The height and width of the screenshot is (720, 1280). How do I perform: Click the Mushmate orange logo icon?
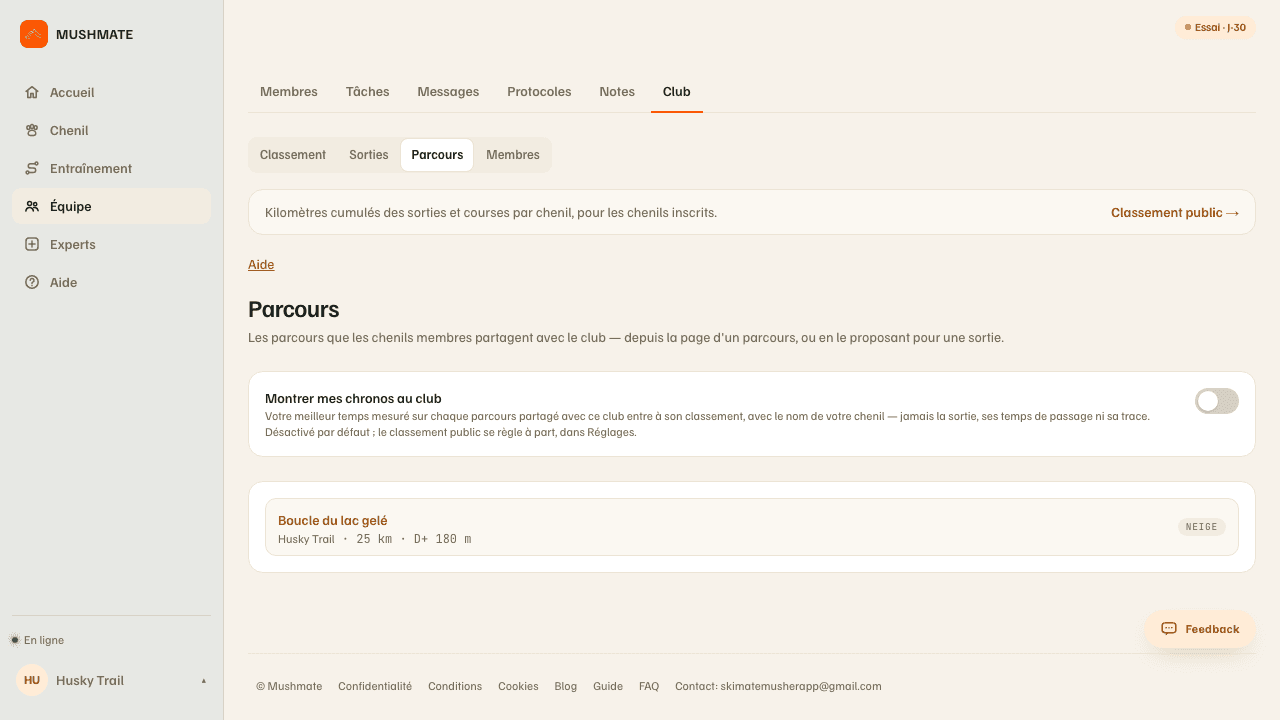pyautogui.click(x=34, y=34)
